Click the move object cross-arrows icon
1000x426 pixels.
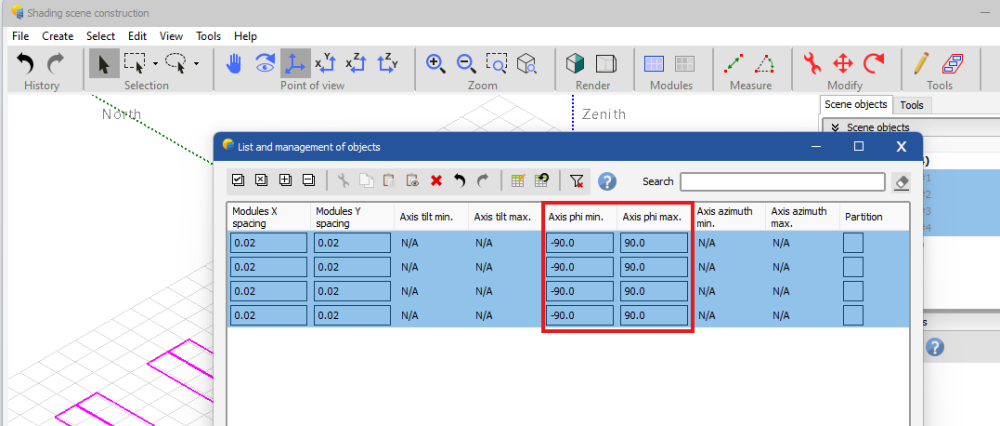[842, 64]
